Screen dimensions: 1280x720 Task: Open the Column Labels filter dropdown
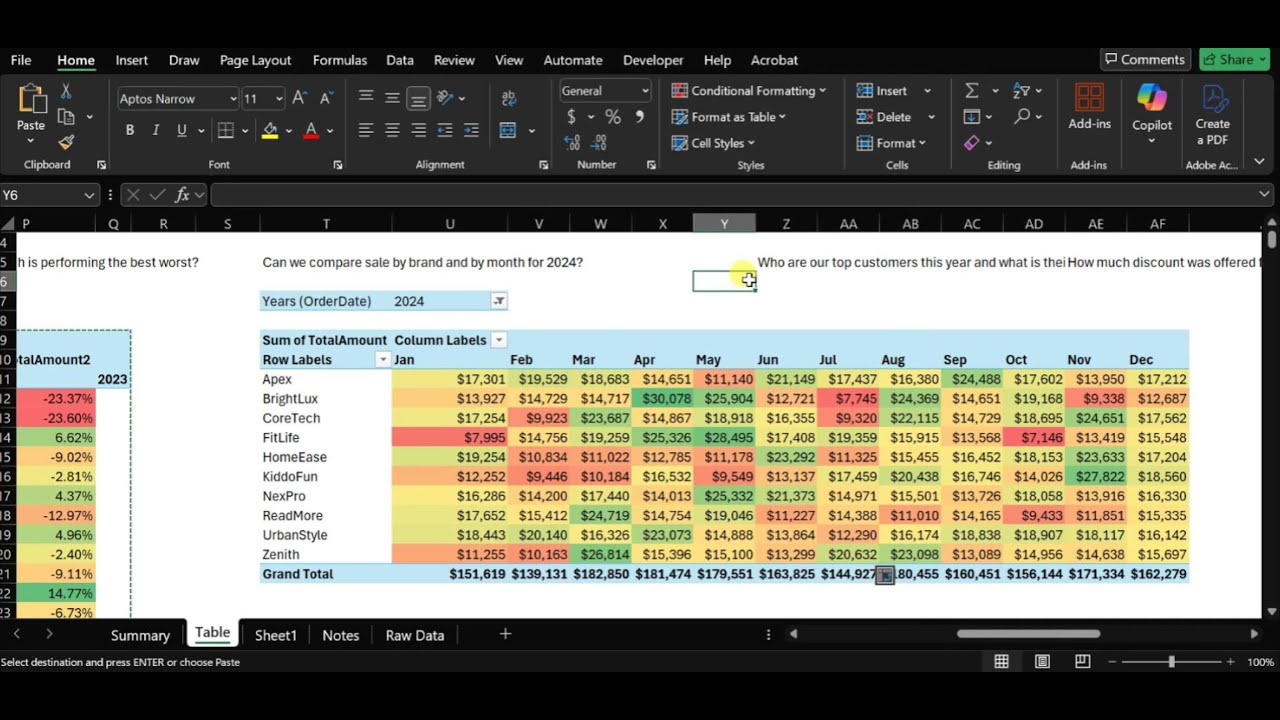(499, 340)
